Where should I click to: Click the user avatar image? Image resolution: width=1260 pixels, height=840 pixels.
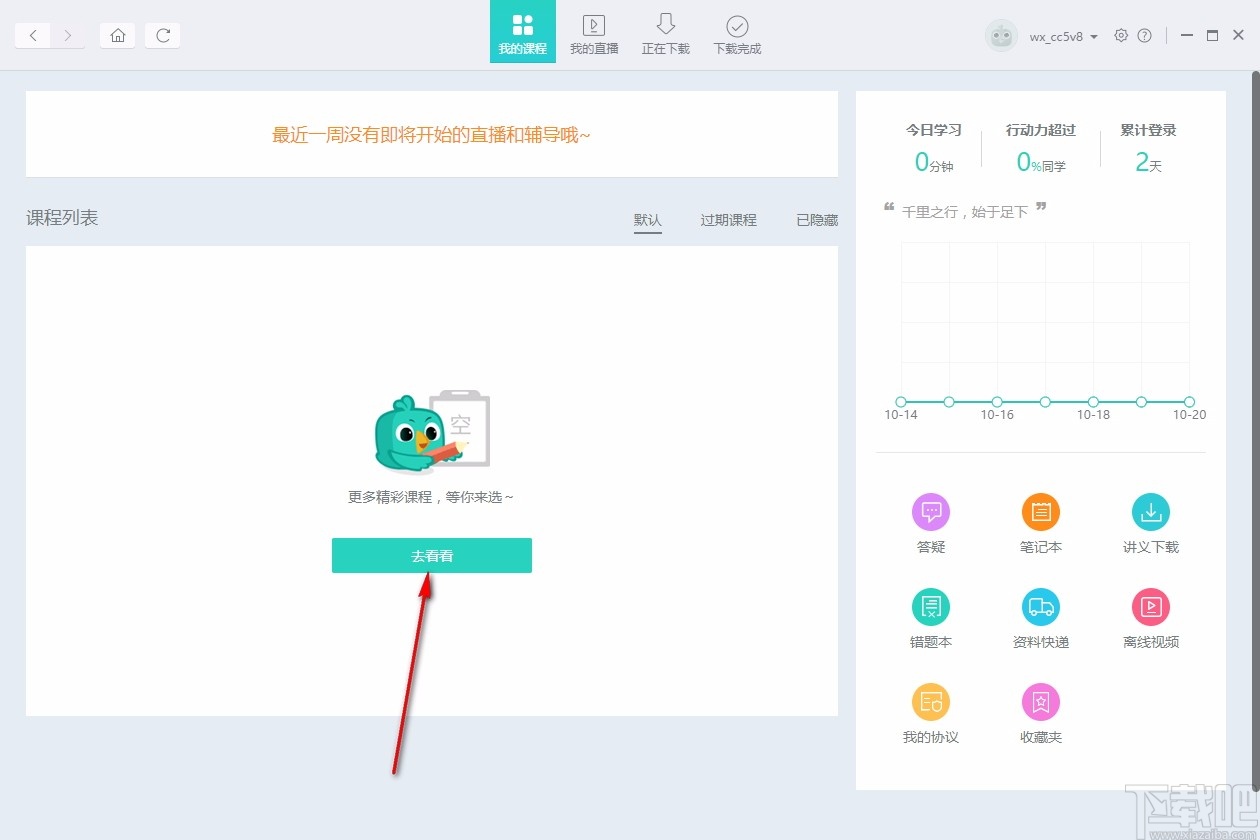[1001, 35]
